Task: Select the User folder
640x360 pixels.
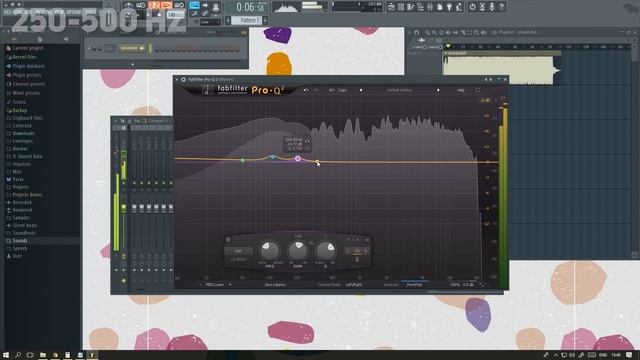Action: [x=15, y=256]
